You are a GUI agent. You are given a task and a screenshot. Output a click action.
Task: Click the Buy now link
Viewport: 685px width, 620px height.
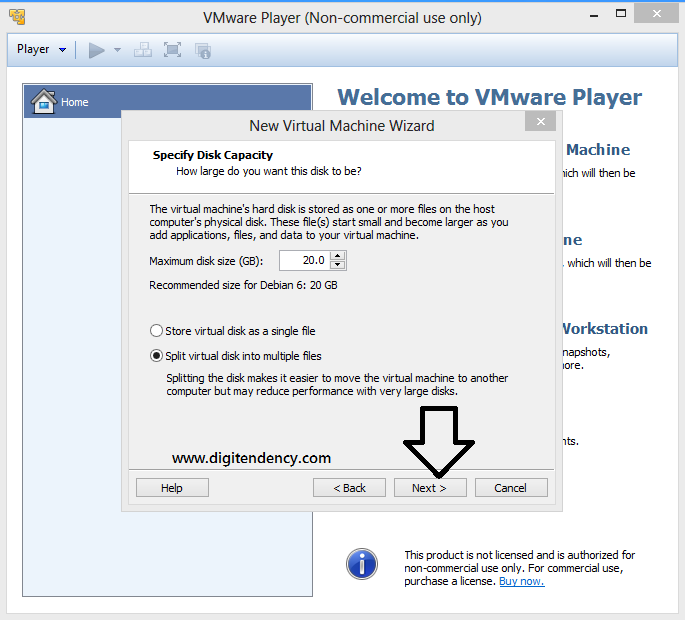click(x=522, y=581)
